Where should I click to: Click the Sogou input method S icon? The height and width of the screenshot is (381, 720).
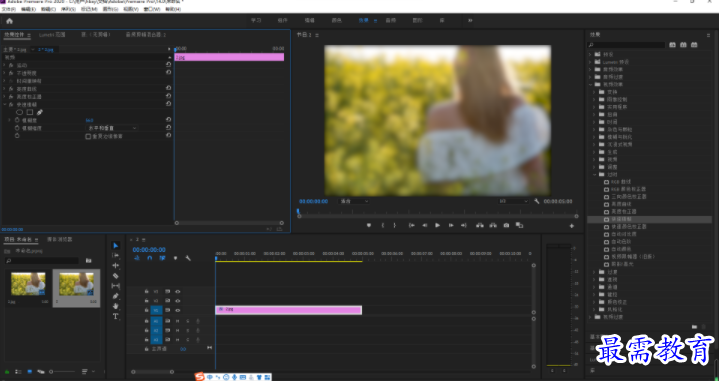pyautogui.click(x=199, y=377)
